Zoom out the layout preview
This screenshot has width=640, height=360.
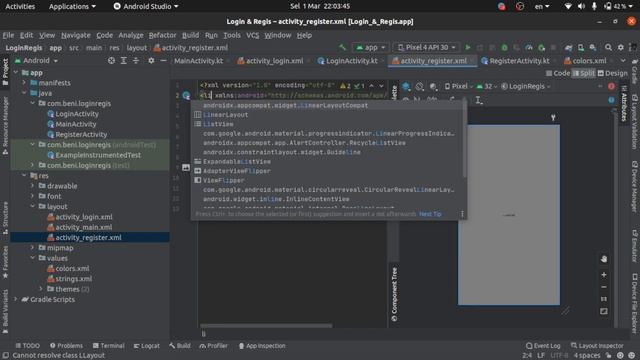tap(604, 287)
